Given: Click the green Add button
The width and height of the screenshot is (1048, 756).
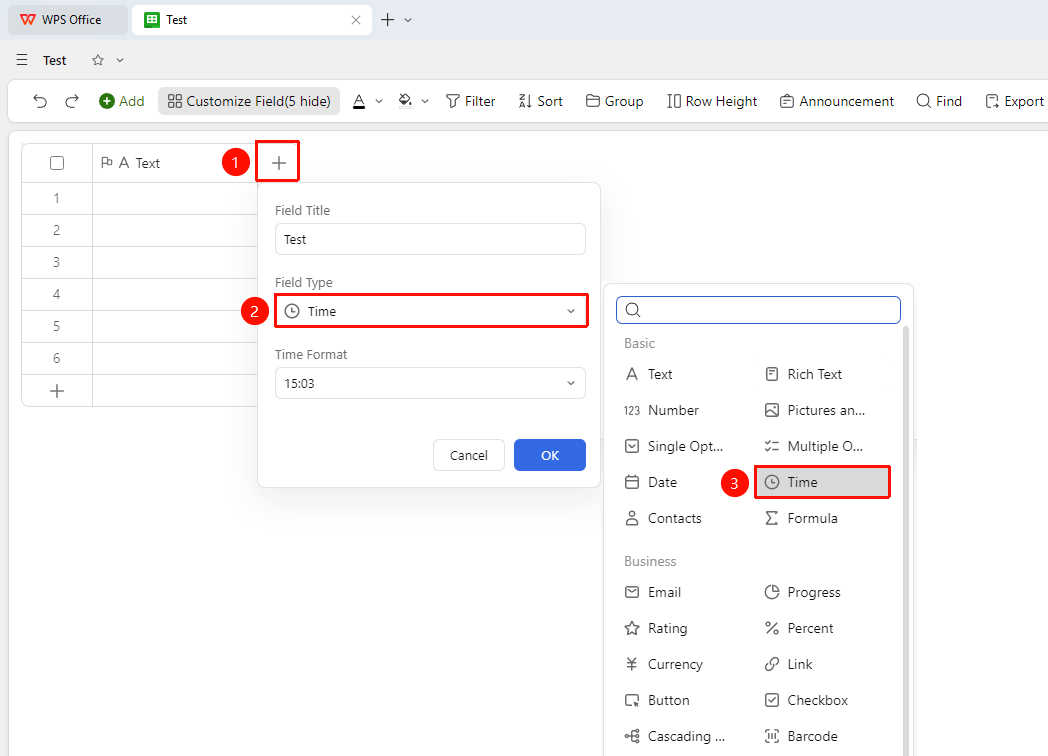Looking at the screenshot, I should [x=122, y=101].
